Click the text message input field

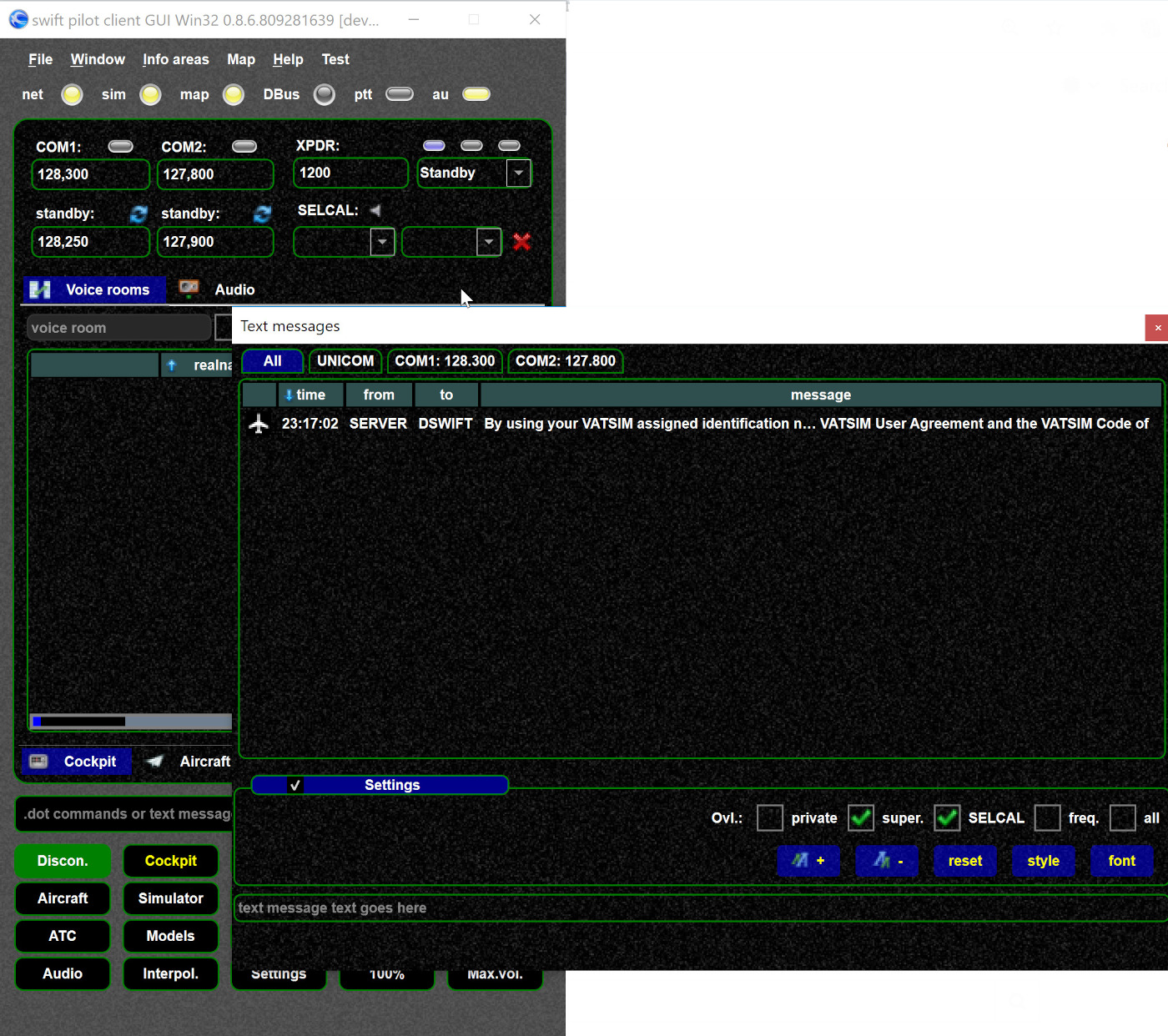[701, 908]
